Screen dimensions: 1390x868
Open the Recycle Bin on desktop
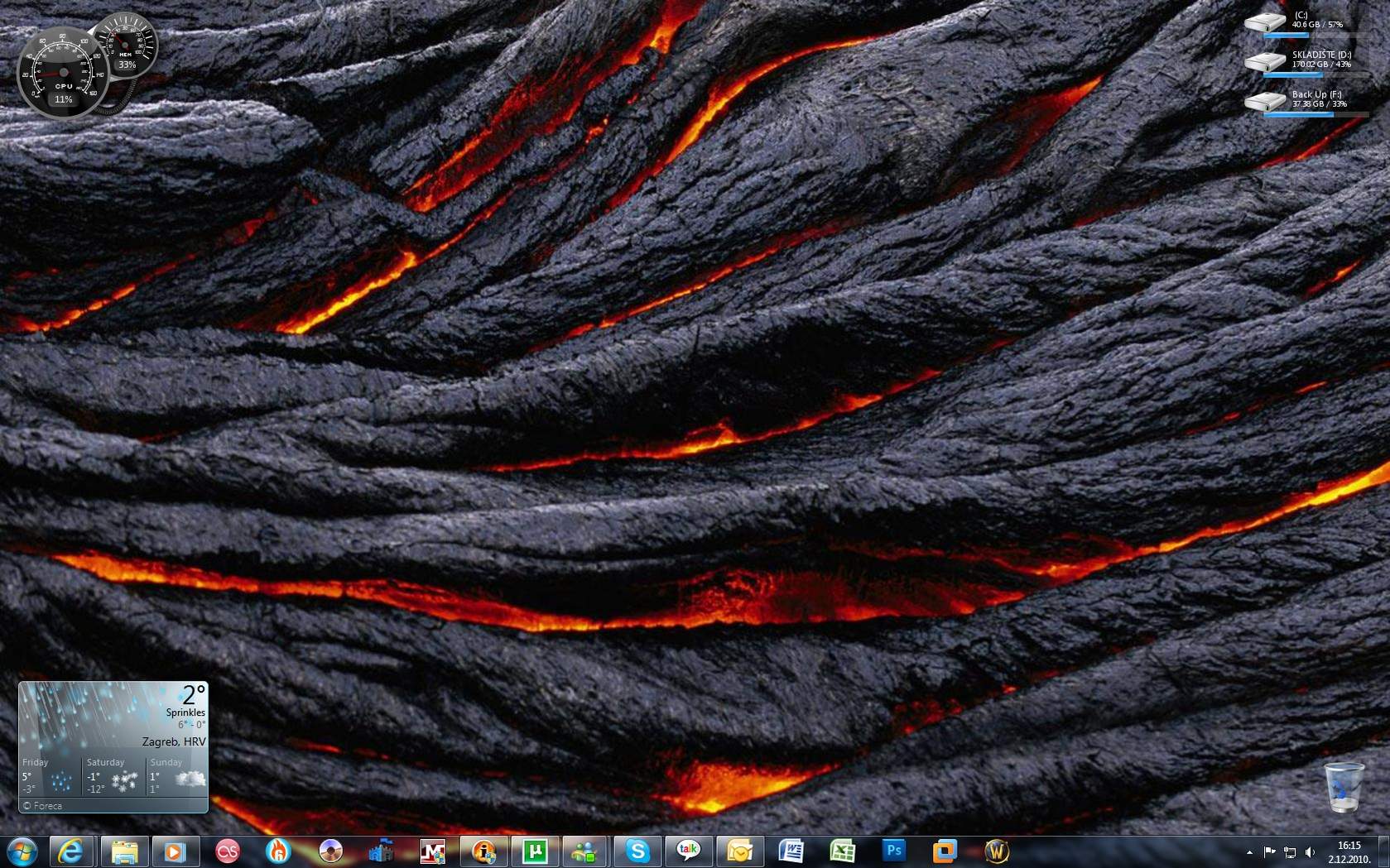pos(1343,787)
